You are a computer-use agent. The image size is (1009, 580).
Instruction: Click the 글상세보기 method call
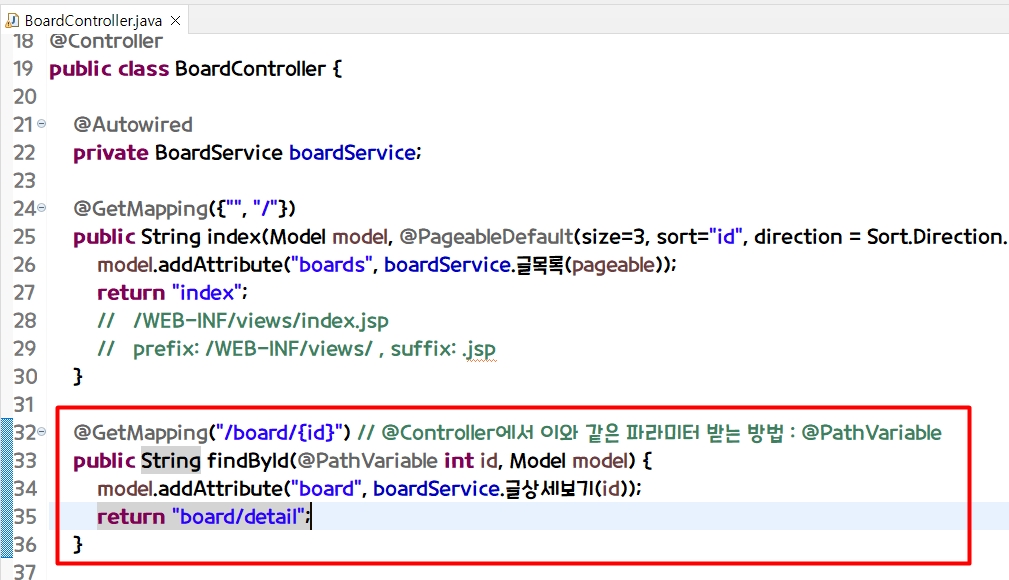550,489
